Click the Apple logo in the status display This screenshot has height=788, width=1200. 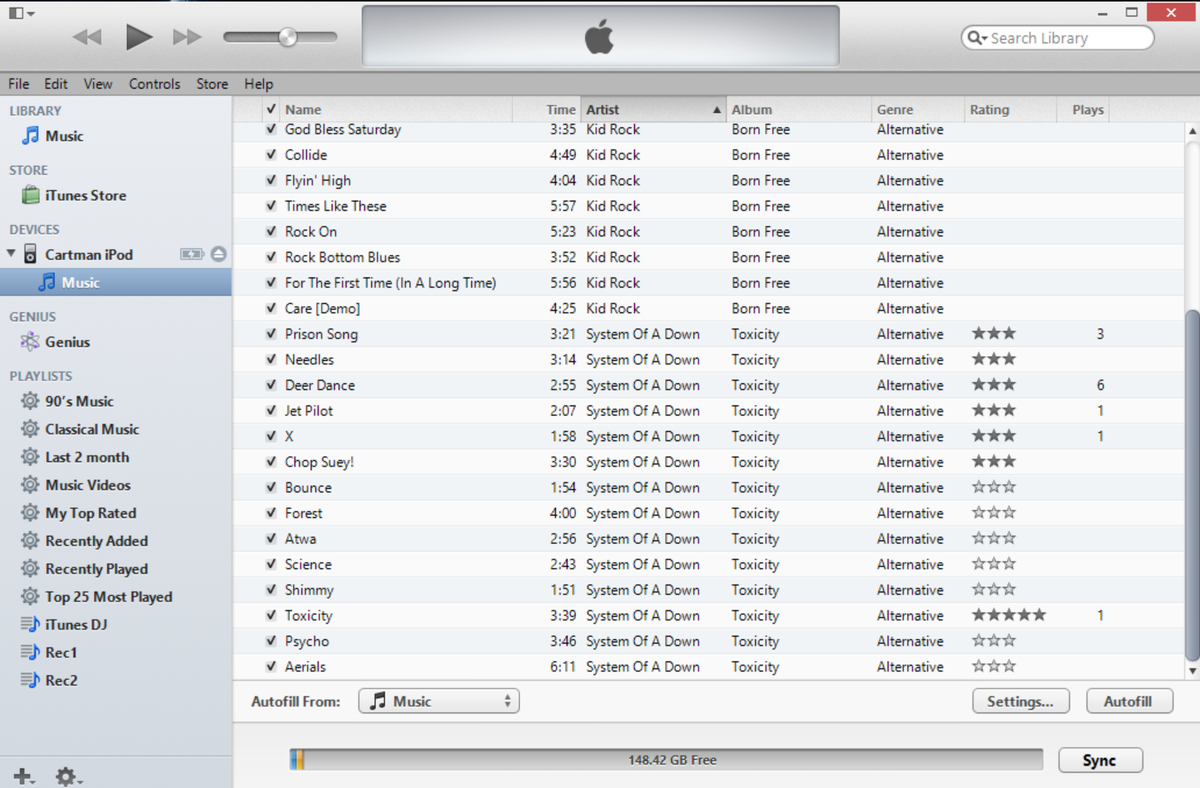click(599, 38)
